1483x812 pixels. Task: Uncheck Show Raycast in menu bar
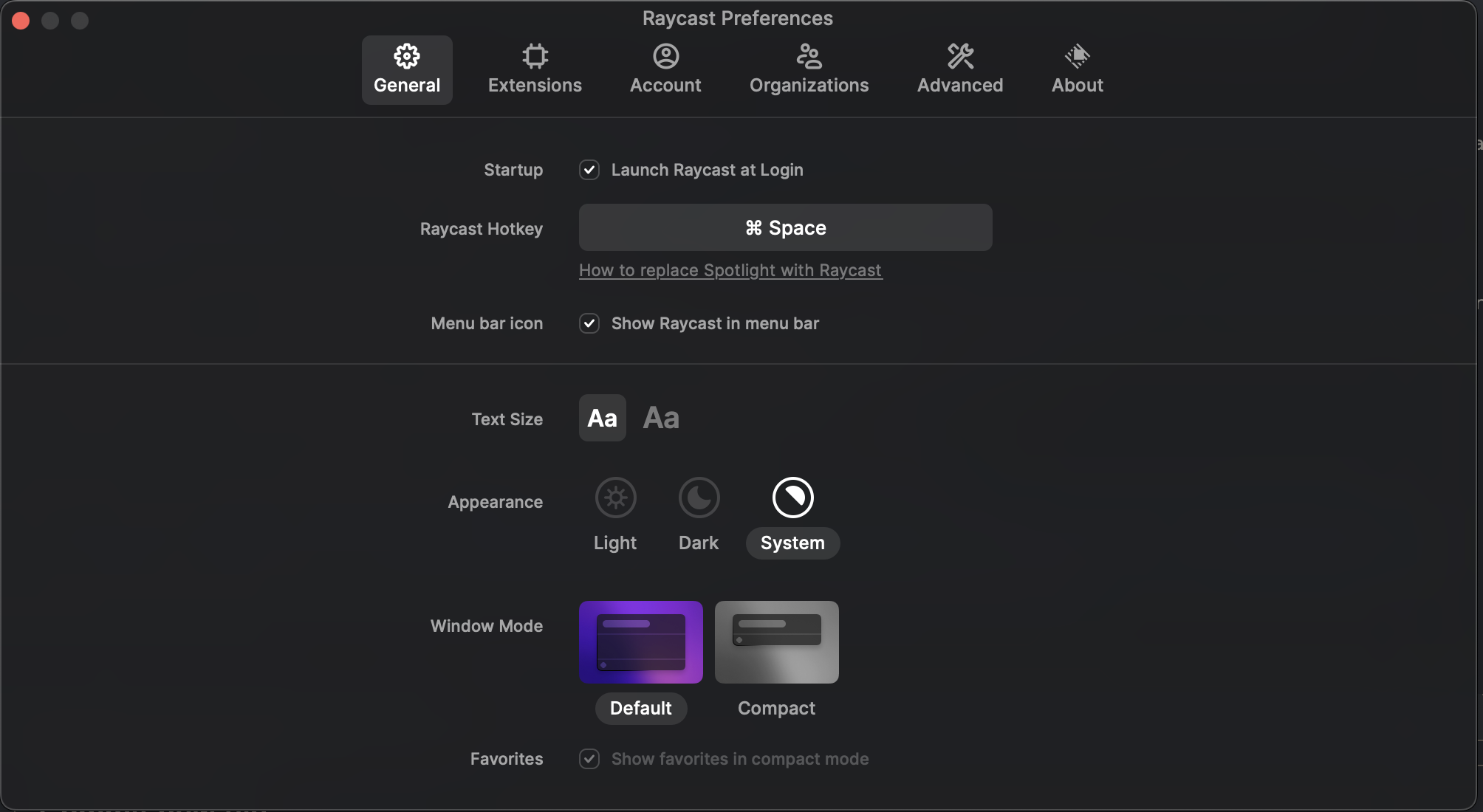589,323
